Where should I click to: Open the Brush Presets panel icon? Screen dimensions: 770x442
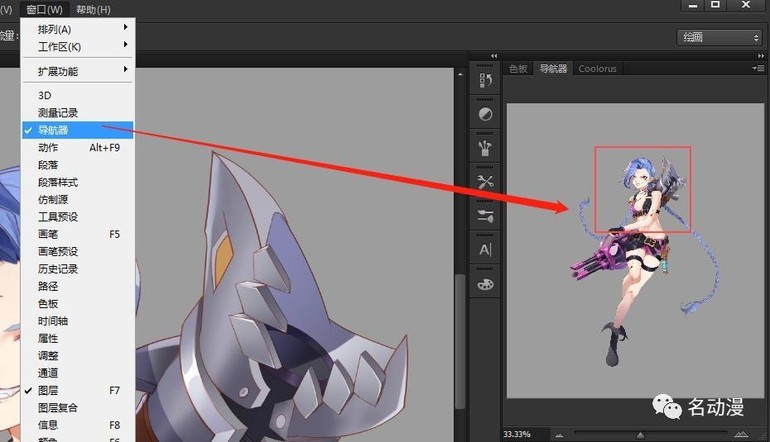click(486, 148)
